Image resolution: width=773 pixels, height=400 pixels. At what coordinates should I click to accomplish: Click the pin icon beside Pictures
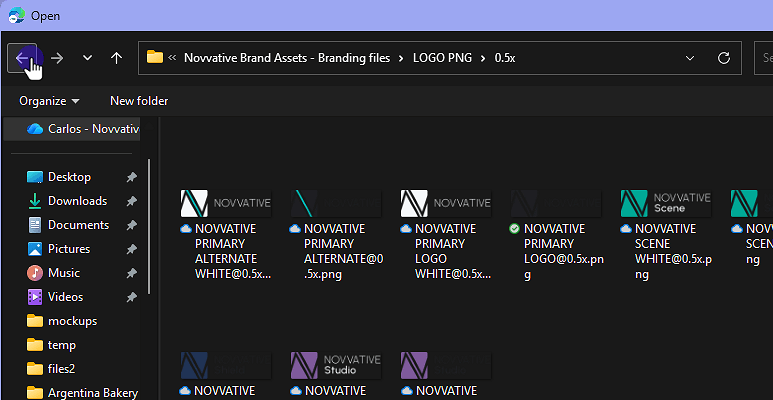(x=131, y=250)
